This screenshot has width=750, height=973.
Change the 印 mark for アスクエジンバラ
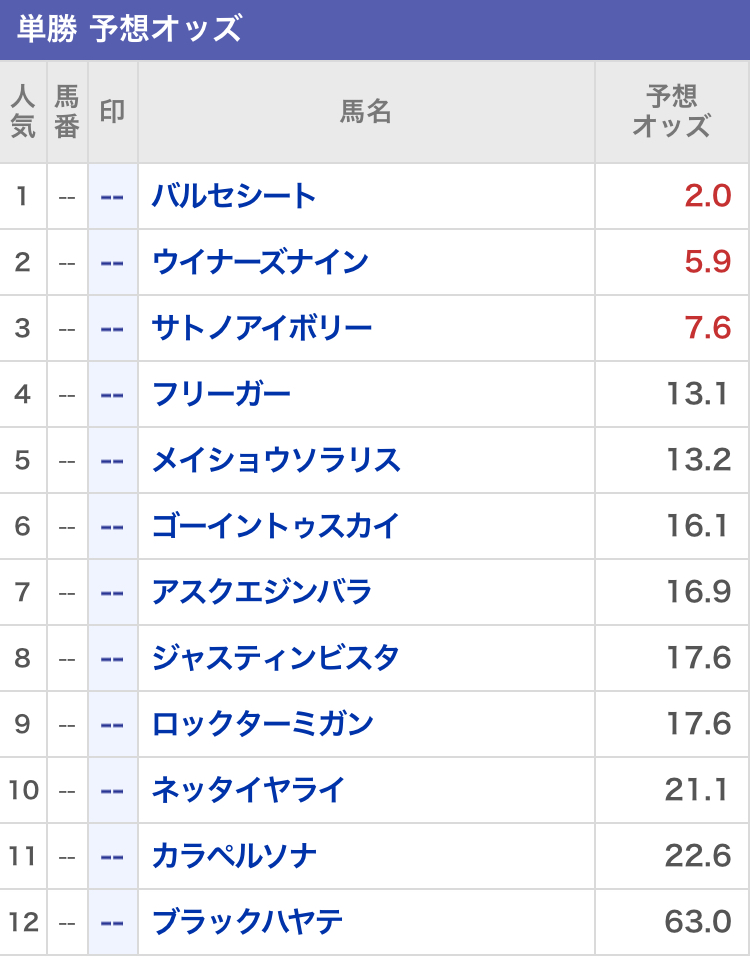point(112,592)
